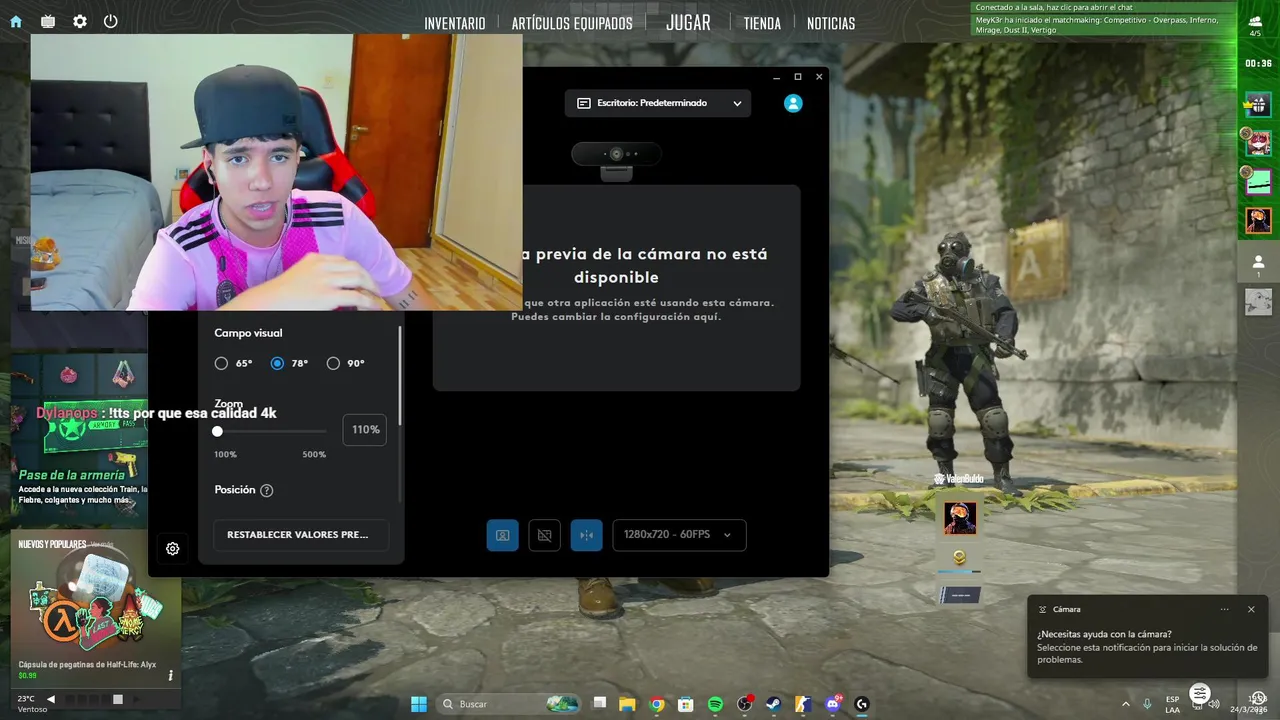Click the taskbar Buscar search box
The height and width of the screenshot is (720, 1280).
pyautogui.click(x=510, y=704)
